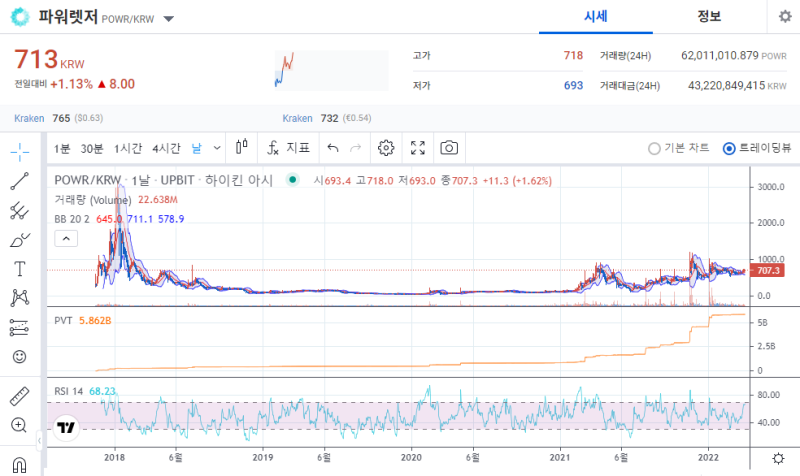This screenshot has width=800, height=476.
Task: Click the RSI 14 indicator label
Action: (68, 391)
